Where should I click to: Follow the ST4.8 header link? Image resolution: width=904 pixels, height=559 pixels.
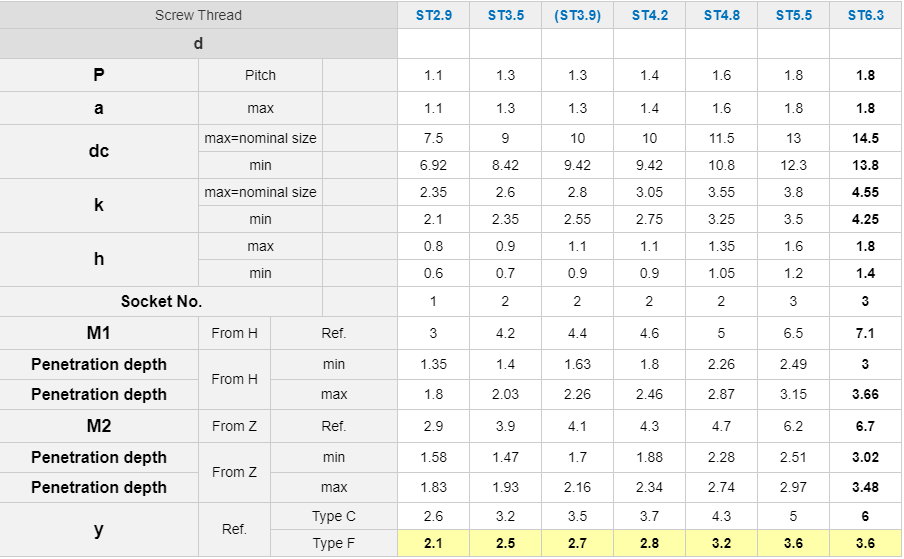click(721, 15)
